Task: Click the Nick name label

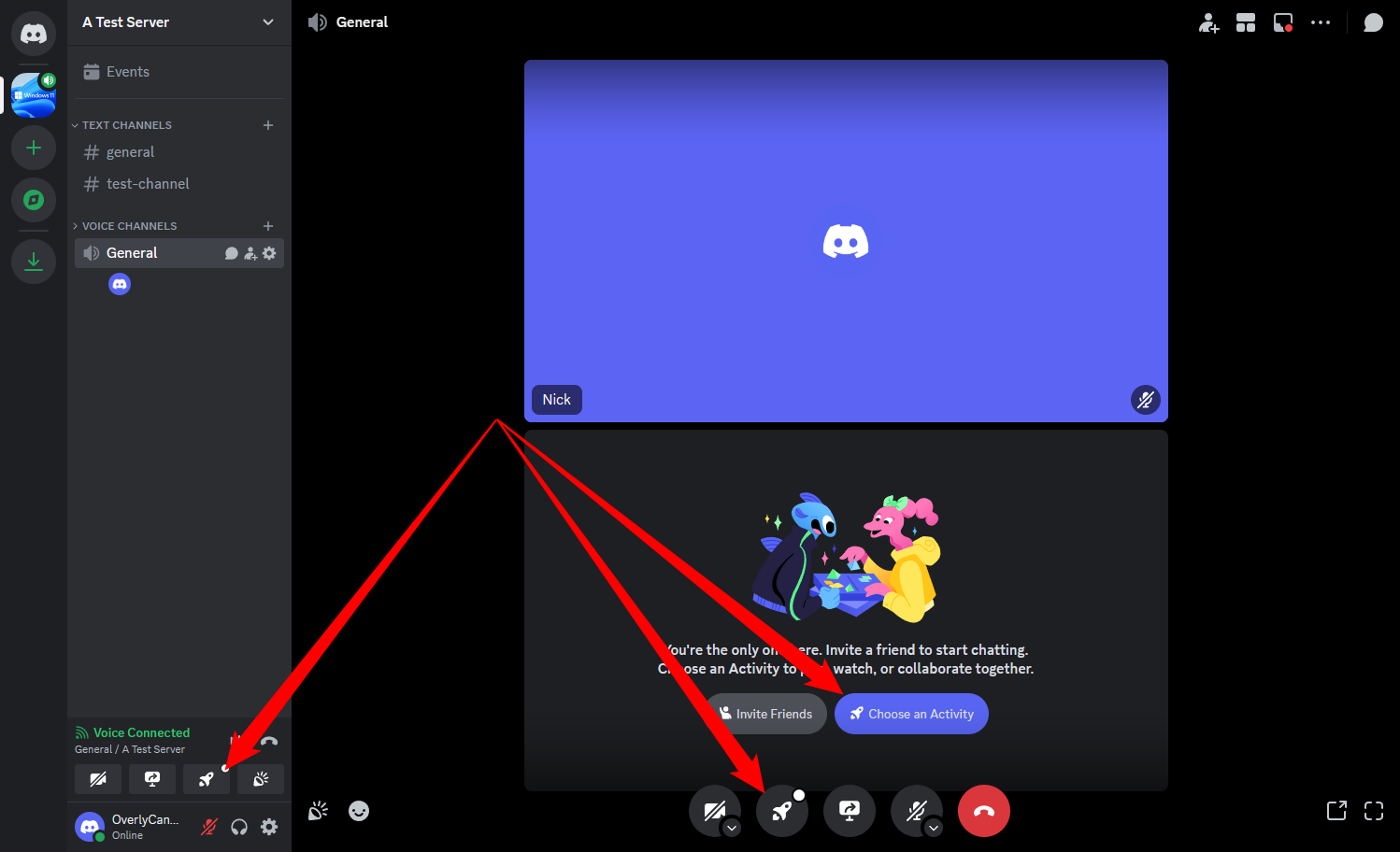Action: [557, 400]
